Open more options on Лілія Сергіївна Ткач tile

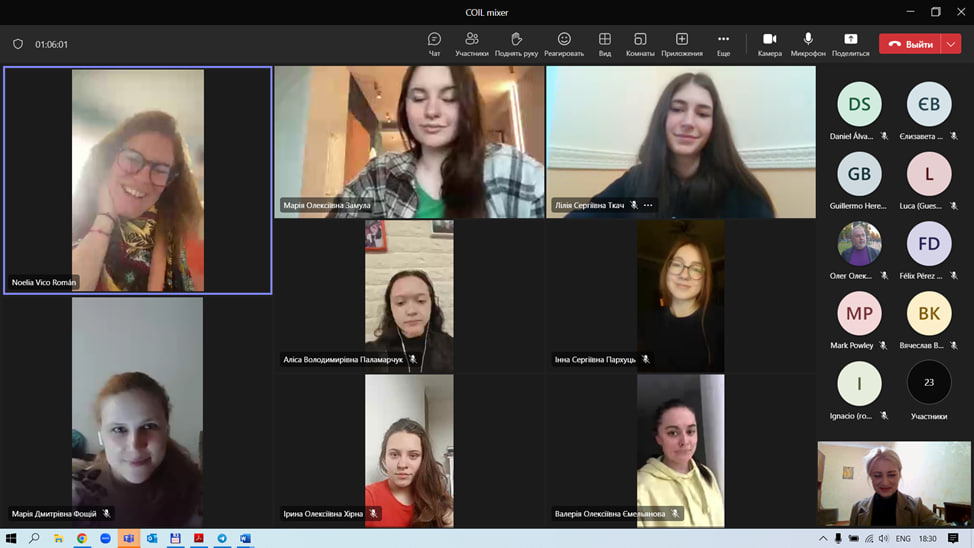[648, 205]
